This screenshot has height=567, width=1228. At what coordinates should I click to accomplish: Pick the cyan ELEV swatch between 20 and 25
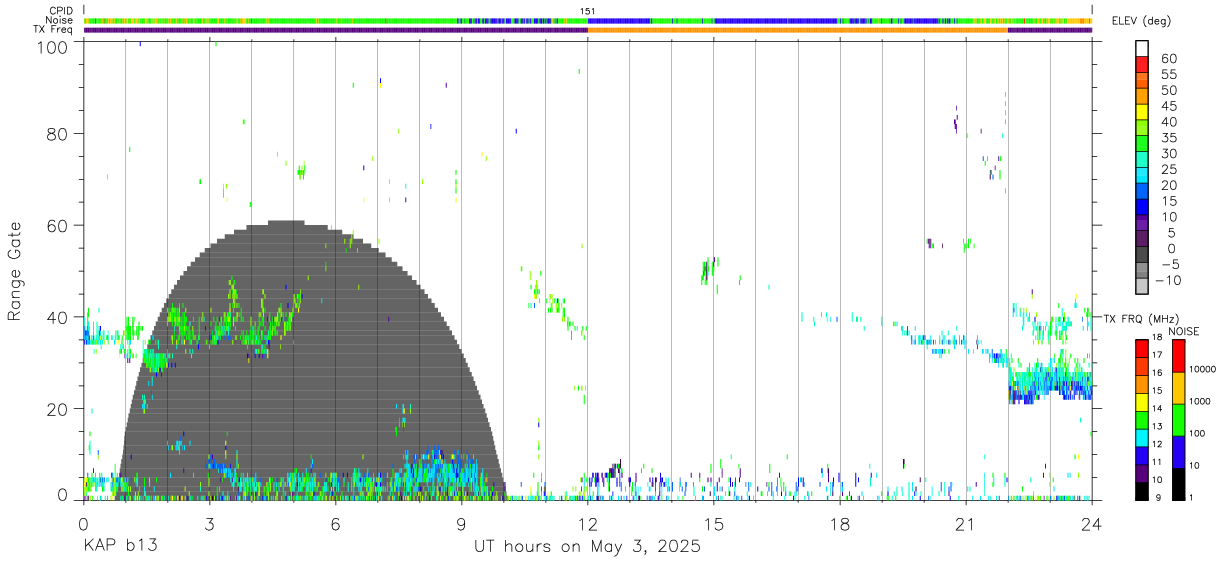(x=1142, y=177)
